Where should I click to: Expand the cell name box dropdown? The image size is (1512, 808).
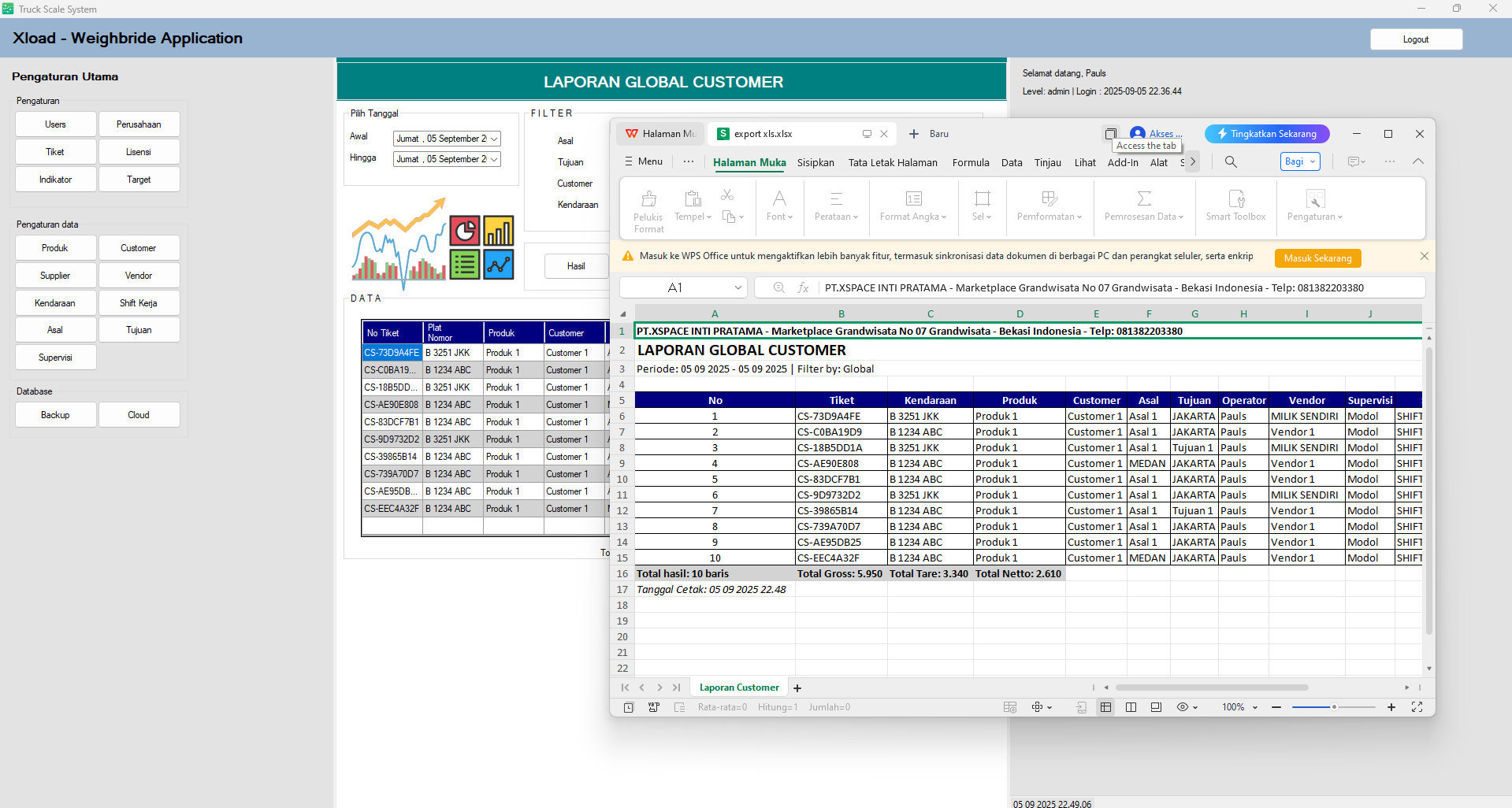tap(737, 287)
